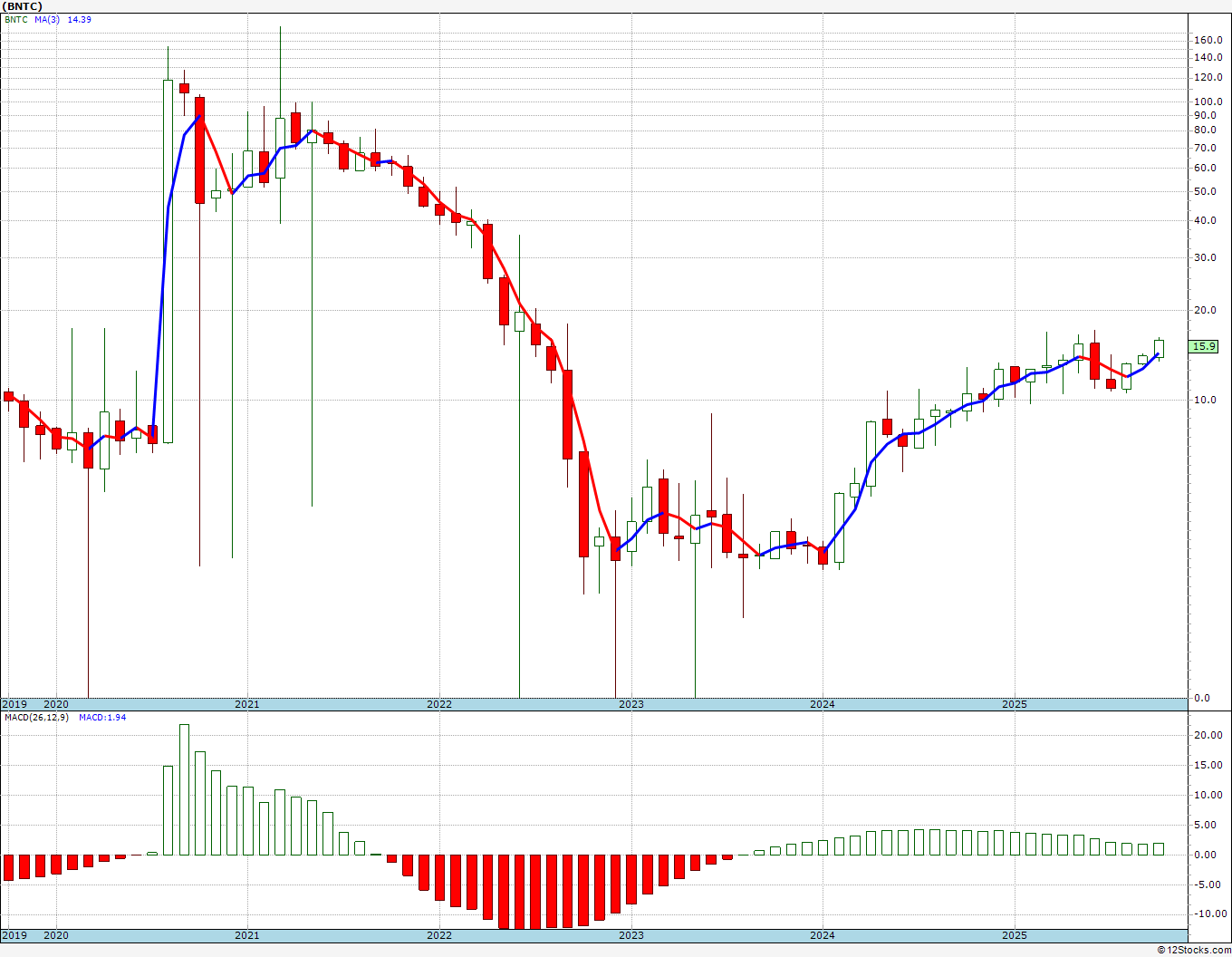Click 2020 on the price chart time axis

[x=56, y=704]
